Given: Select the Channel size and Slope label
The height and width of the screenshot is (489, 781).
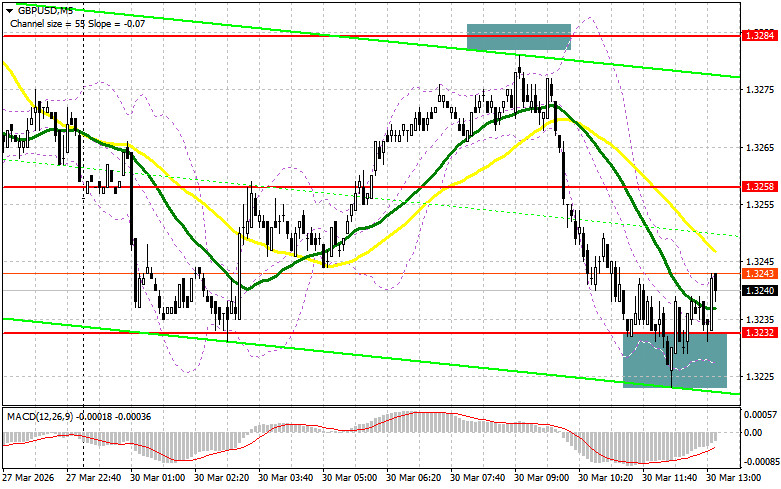Looking at the screenshot, I should coord(77,23).
